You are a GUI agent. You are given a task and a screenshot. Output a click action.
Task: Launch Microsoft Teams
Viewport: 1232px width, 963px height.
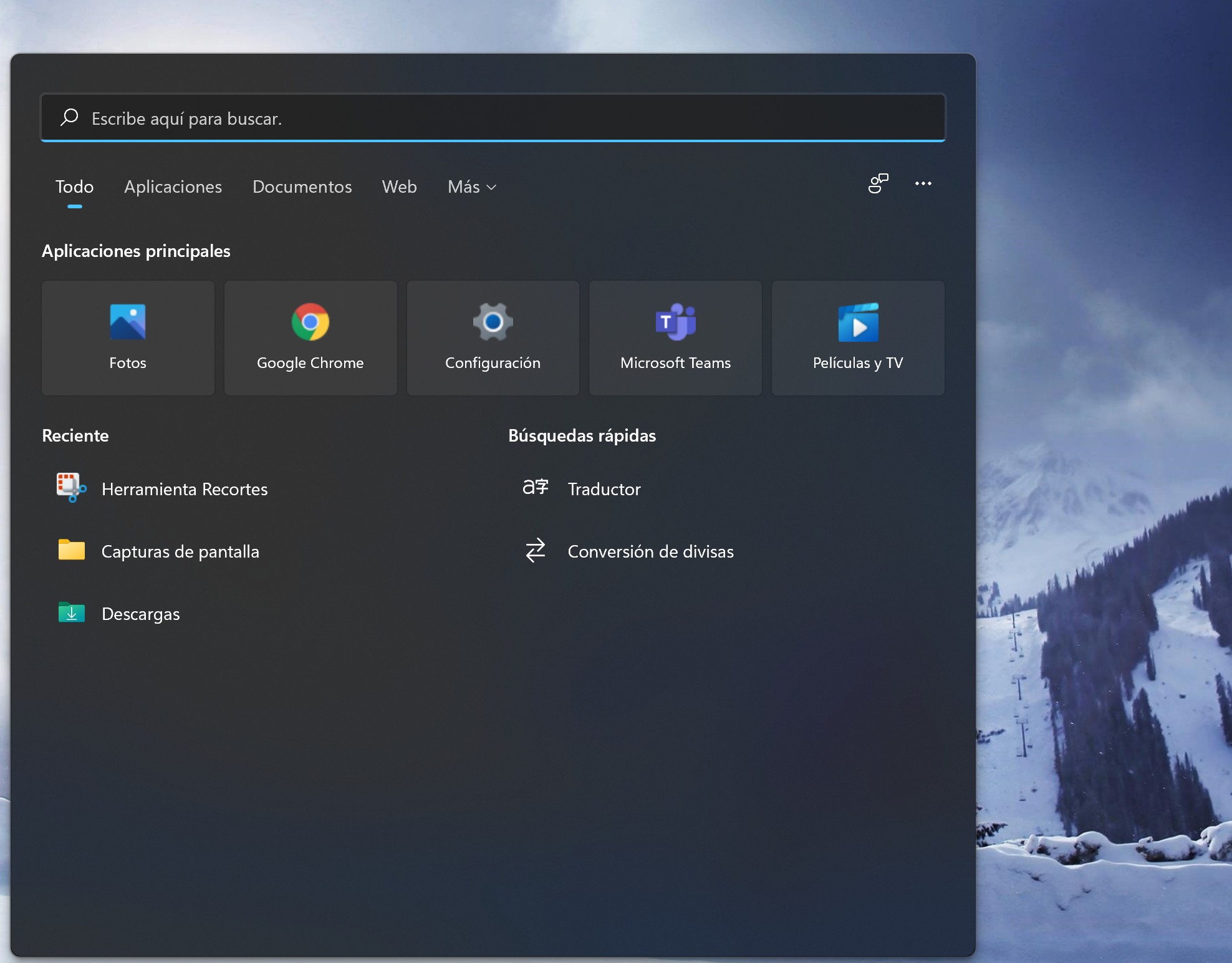(675, 338)
